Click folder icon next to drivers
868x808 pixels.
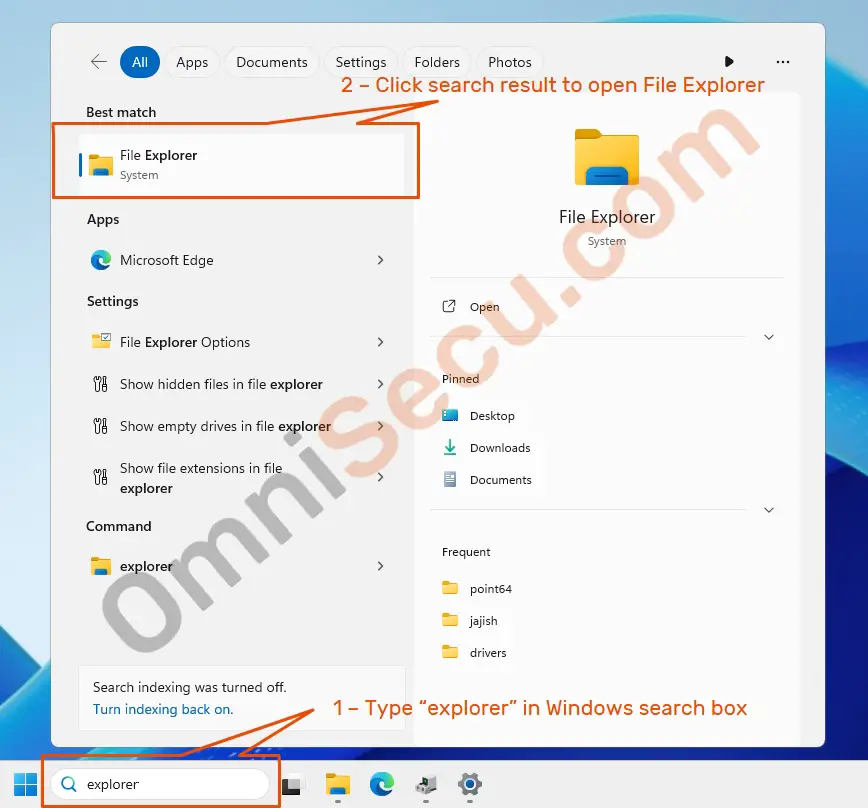coord(450,652)
